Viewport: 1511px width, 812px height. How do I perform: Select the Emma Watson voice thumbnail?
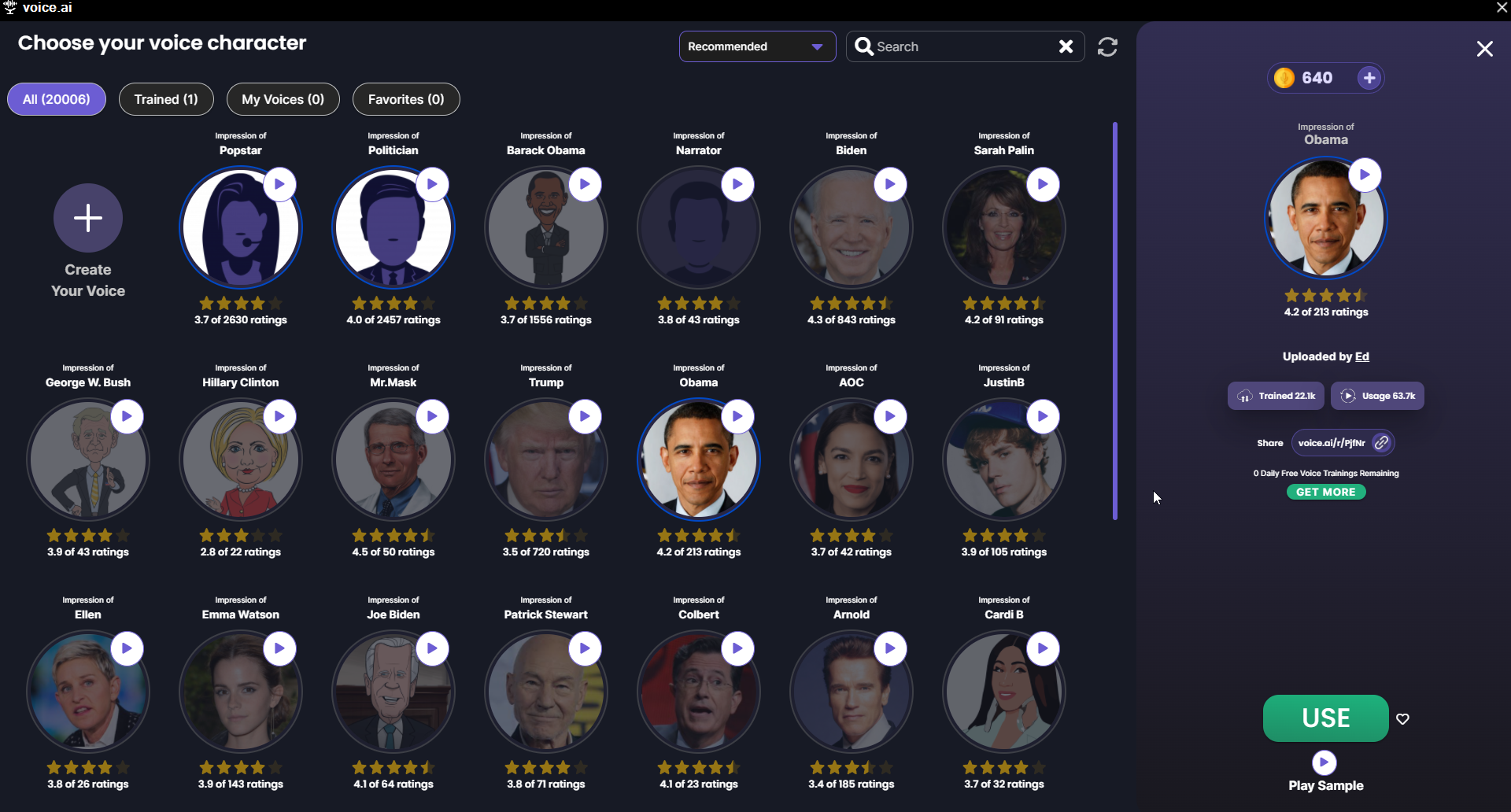tap(240, 692)
